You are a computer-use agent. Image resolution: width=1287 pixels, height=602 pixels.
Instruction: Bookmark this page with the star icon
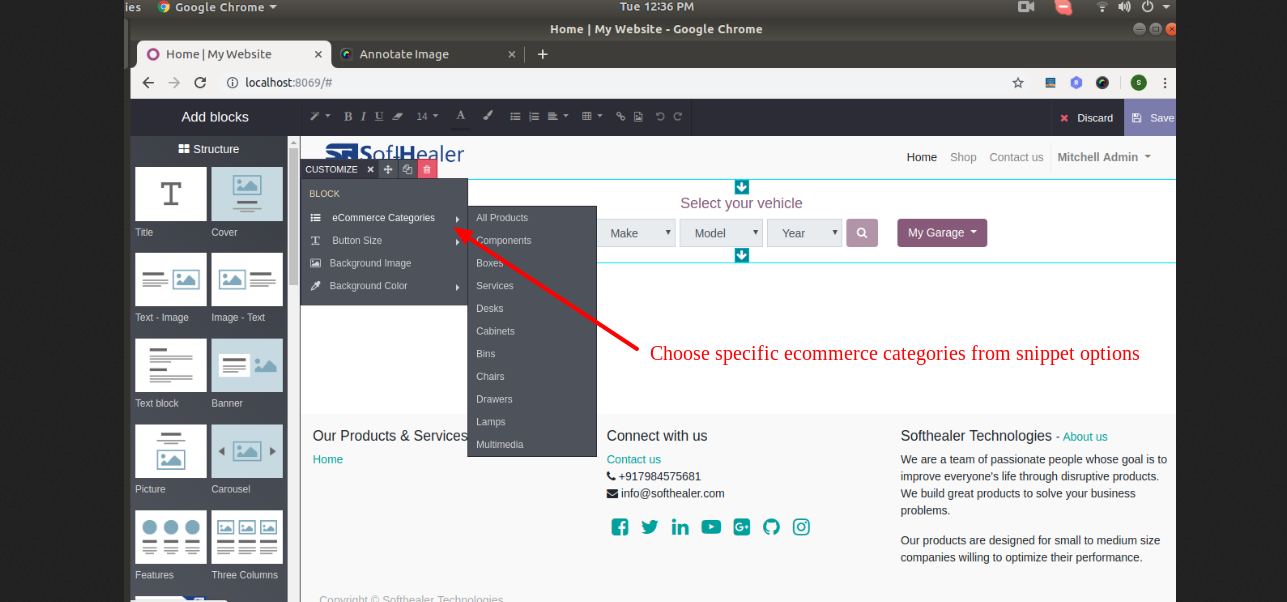coord(1018,83)
